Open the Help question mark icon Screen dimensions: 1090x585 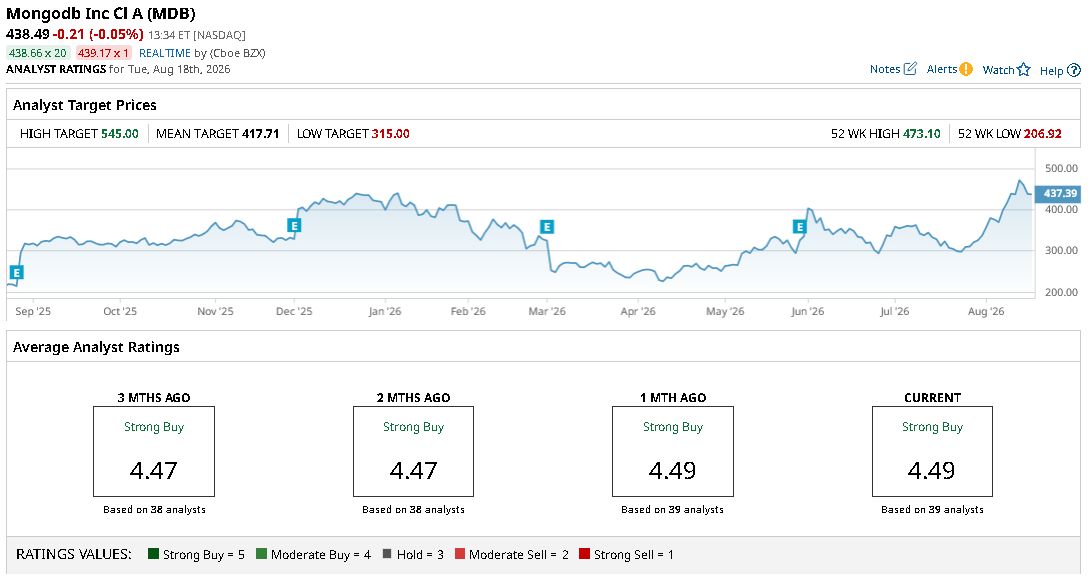(1074, 70)
